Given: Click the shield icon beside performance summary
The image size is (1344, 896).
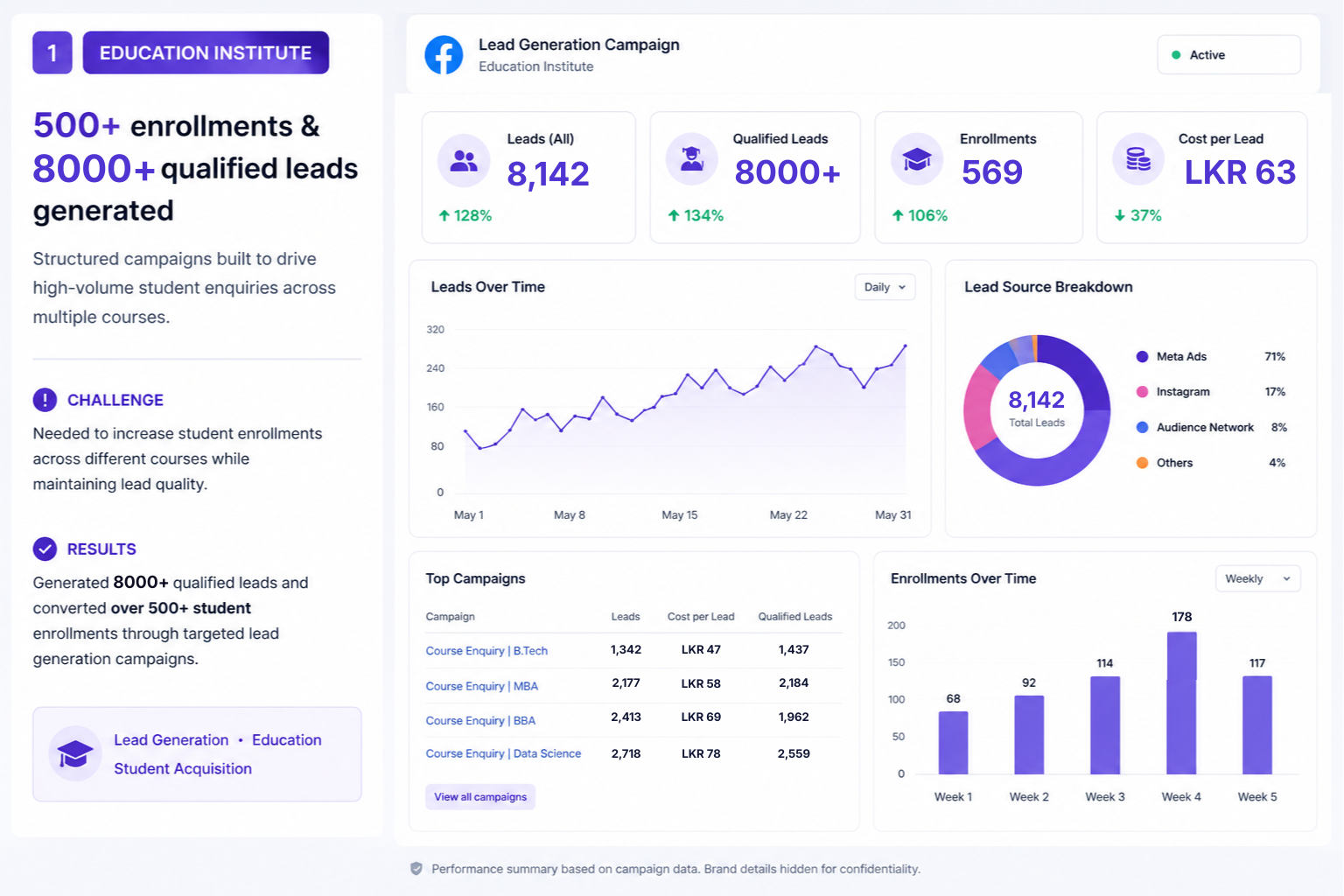Looking at the screenshot, I should coord(416,869).
